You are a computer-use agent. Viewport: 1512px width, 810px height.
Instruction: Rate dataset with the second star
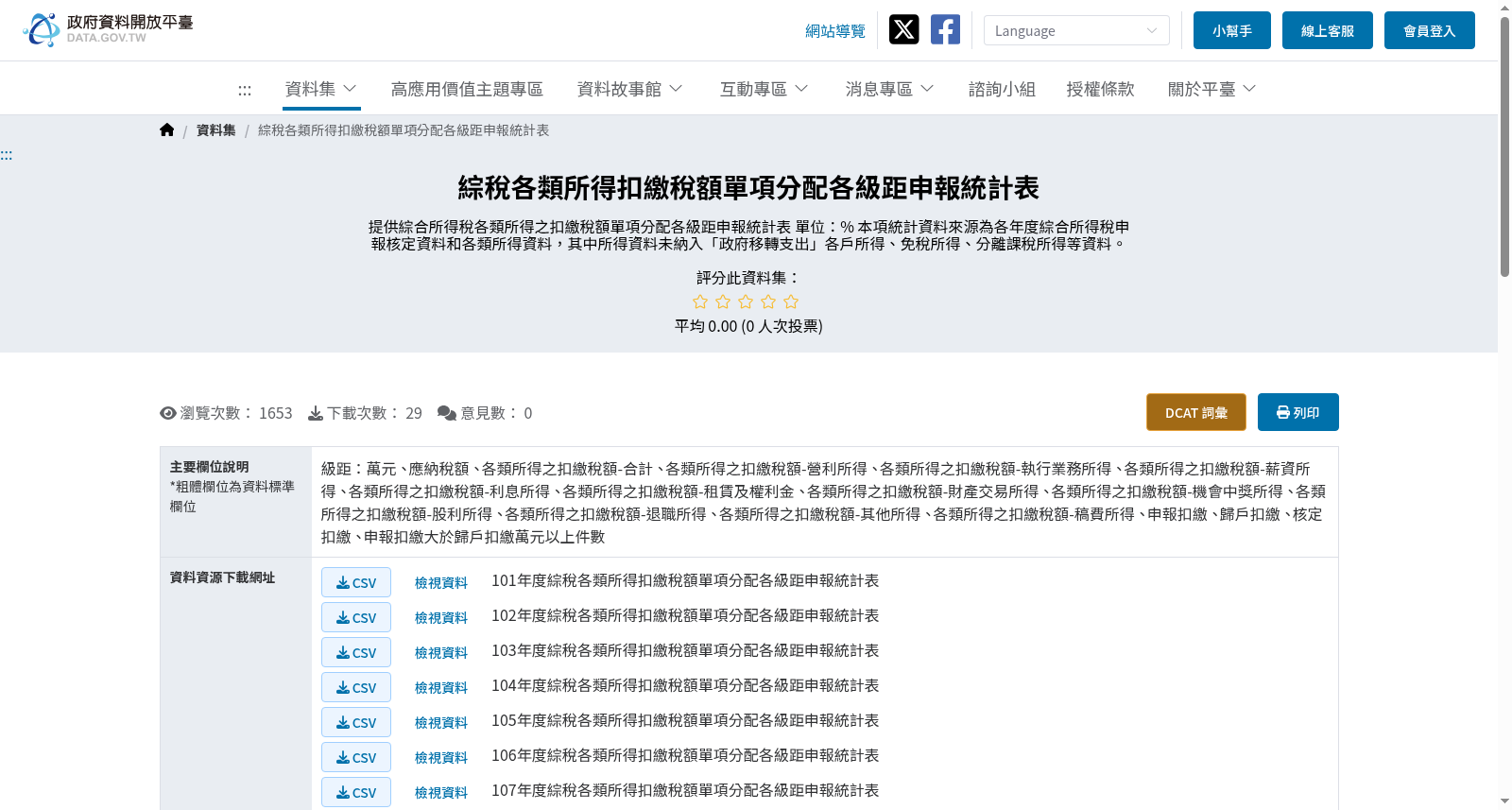723,302
